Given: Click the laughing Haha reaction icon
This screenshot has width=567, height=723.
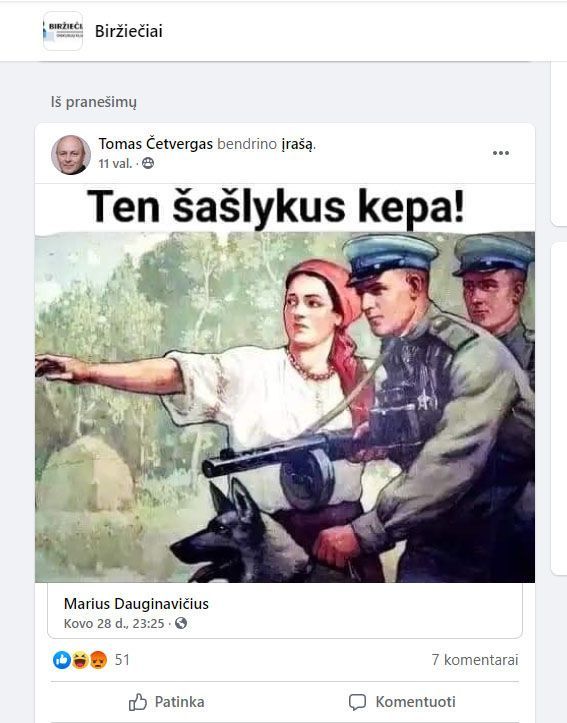Looking at the screenshot, I should click(80, 660).
